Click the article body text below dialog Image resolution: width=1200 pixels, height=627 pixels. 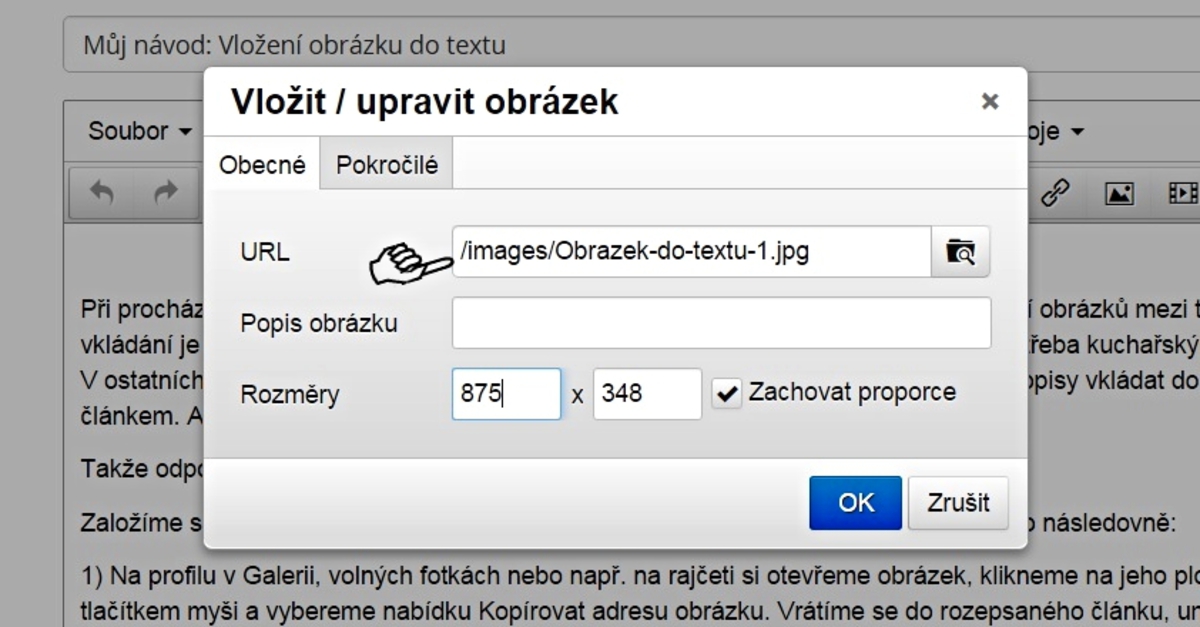(600, 590)
